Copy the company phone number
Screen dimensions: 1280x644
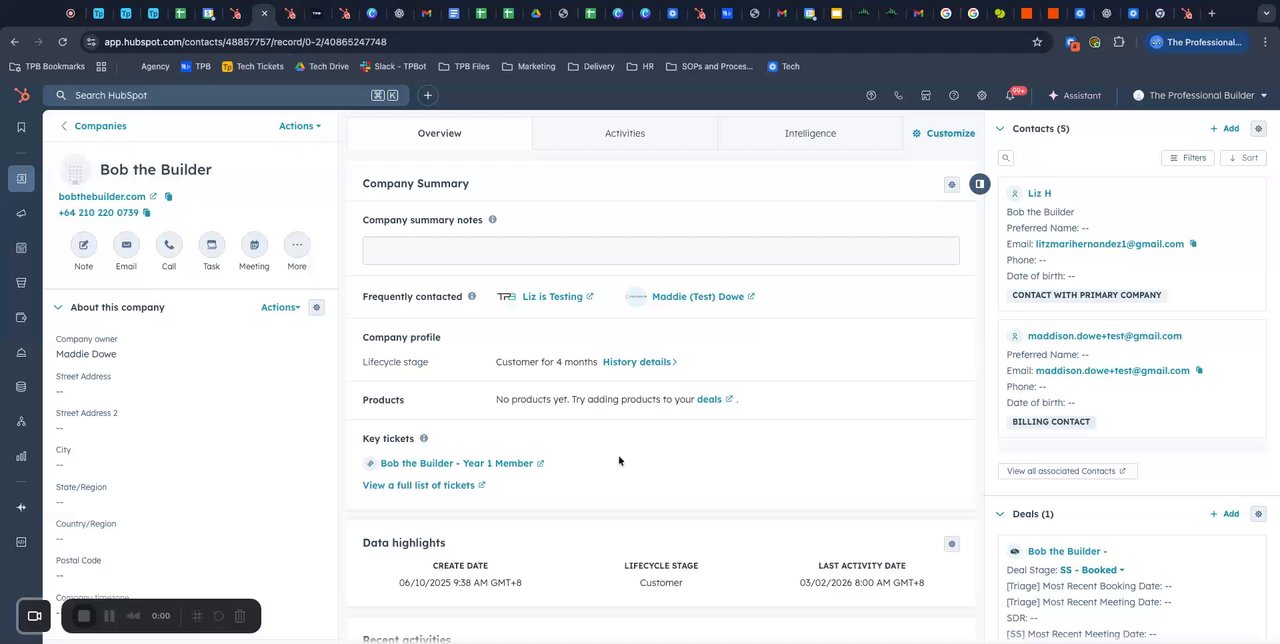147,213
